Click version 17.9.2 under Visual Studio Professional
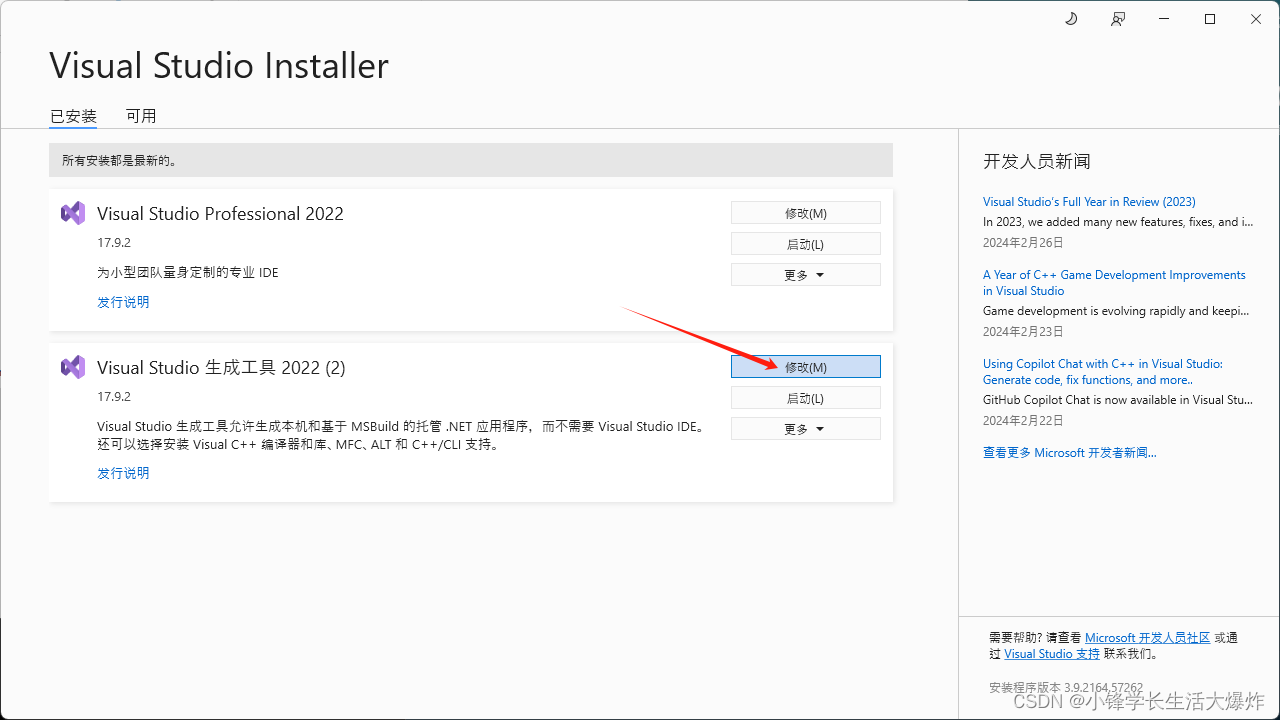This screenshot has width=1280, height=720. coord(114,243)
